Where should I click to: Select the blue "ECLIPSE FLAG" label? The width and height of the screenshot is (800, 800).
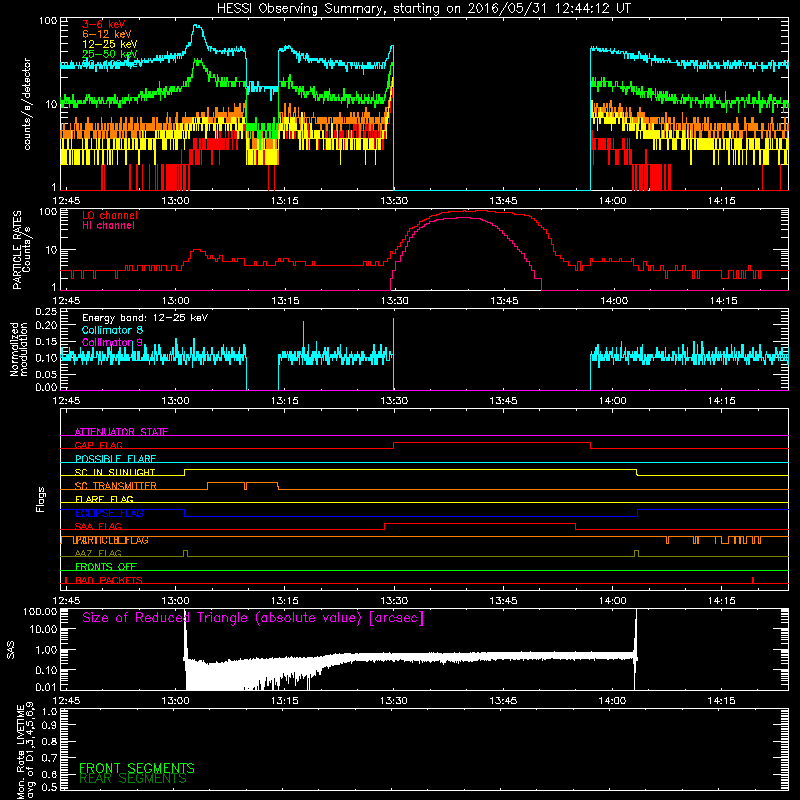[109, 513]
